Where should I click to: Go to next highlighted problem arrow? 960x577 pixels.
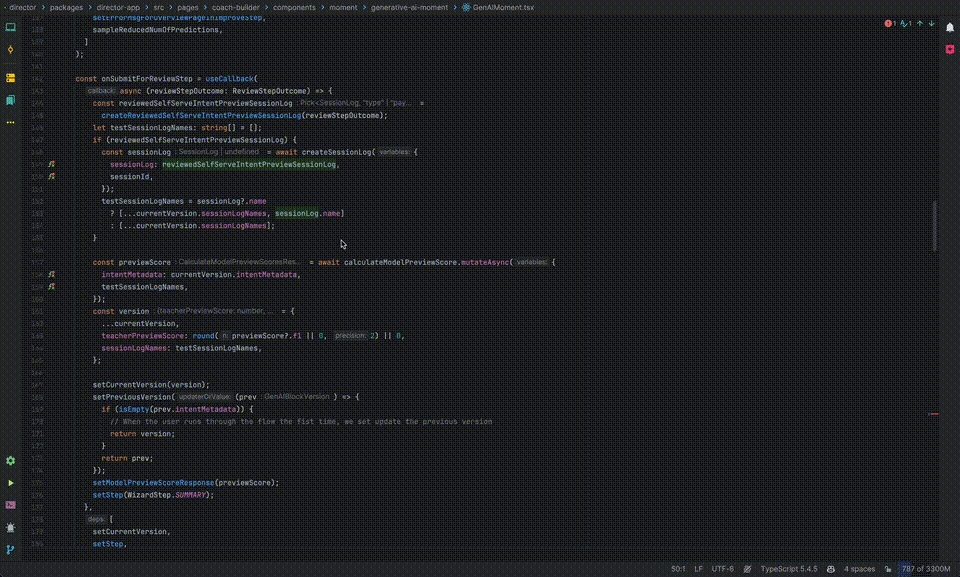pos(931,23)
